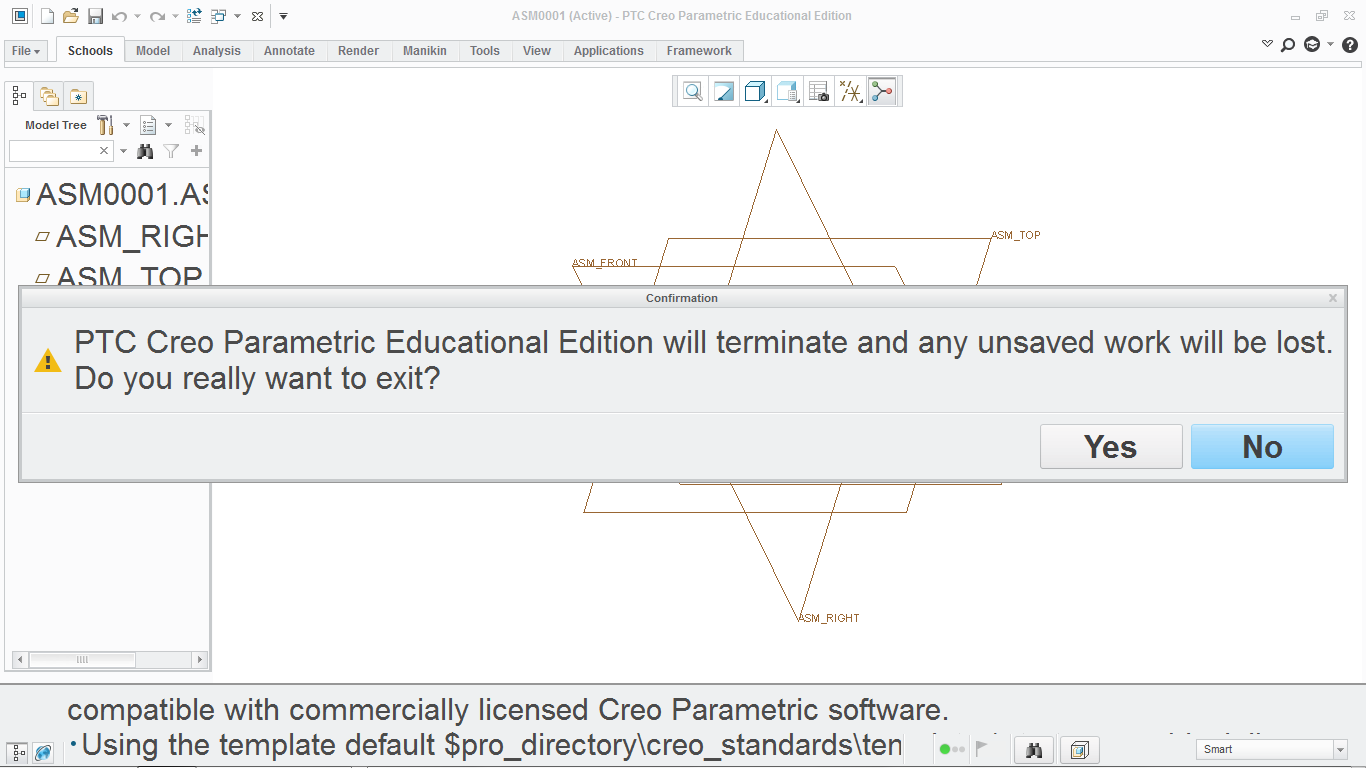1366x768 pixels.
Task: Expand the ASM0001.ASM tree node
Action: [x=22, y=194]
